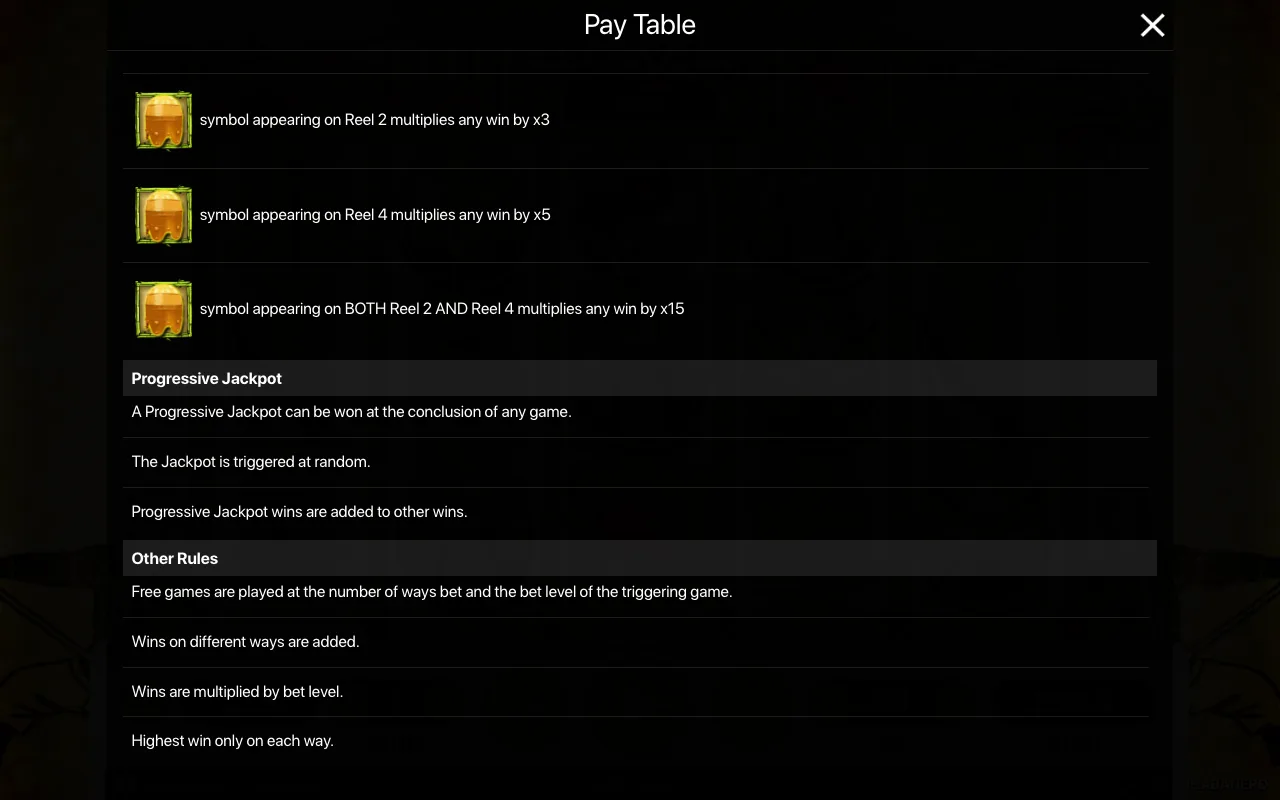
Task: Click 'Wins are multiplied by bet level' rule
Action: coord(237,692)
